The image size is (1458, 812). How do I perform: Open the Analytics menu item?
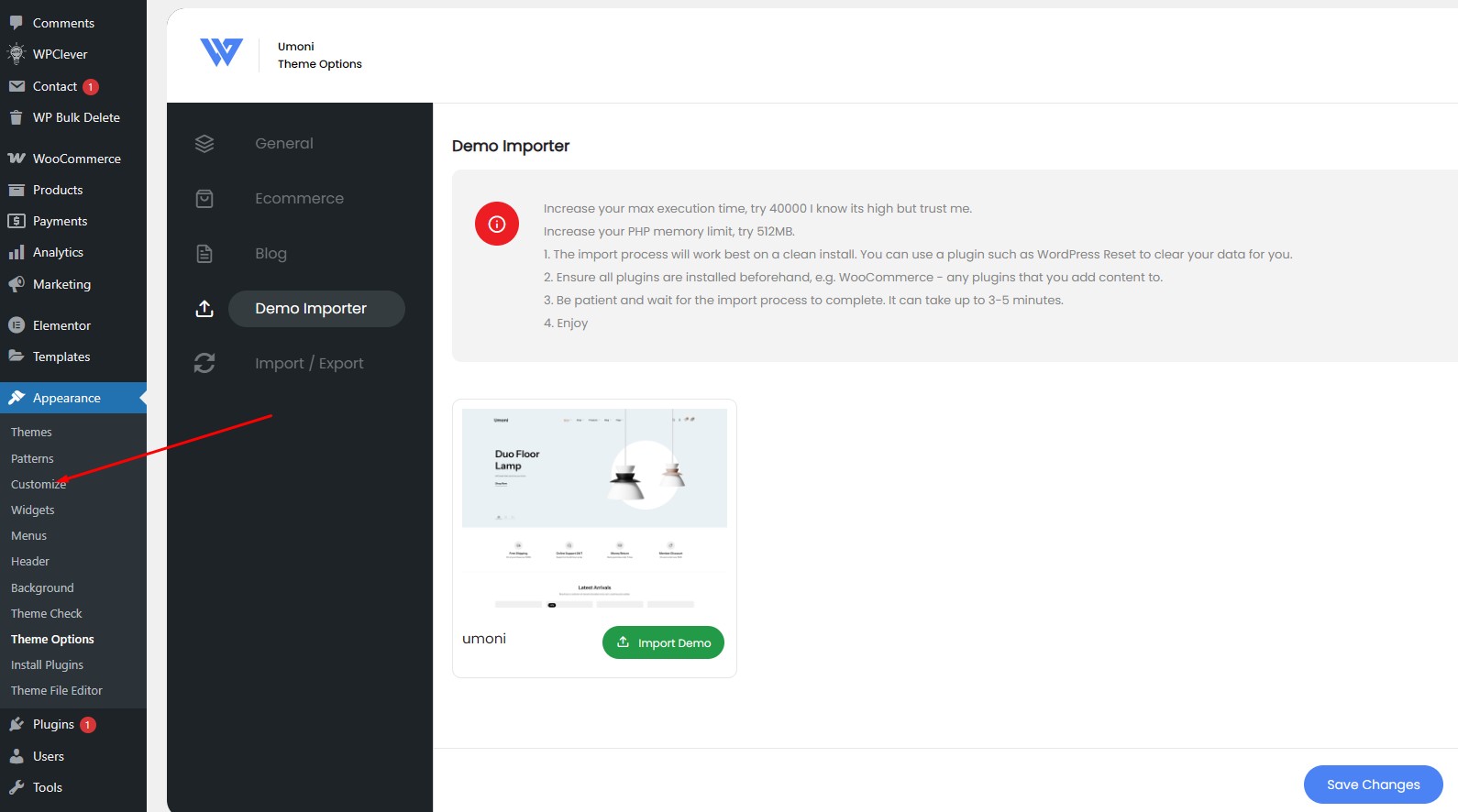[x=58, y=252]
